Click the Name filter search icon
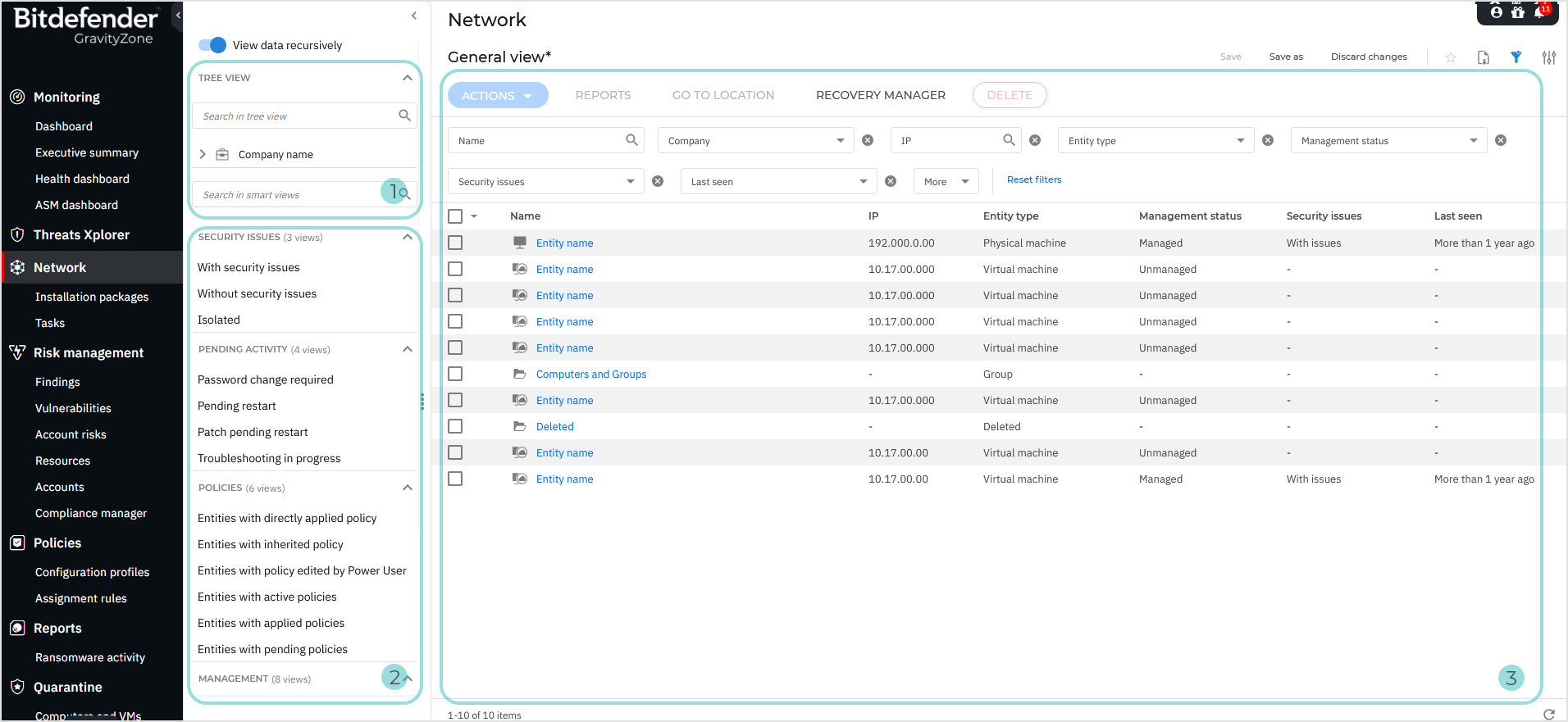Viewport: 1568px width, 722px height. pos(631,140)
